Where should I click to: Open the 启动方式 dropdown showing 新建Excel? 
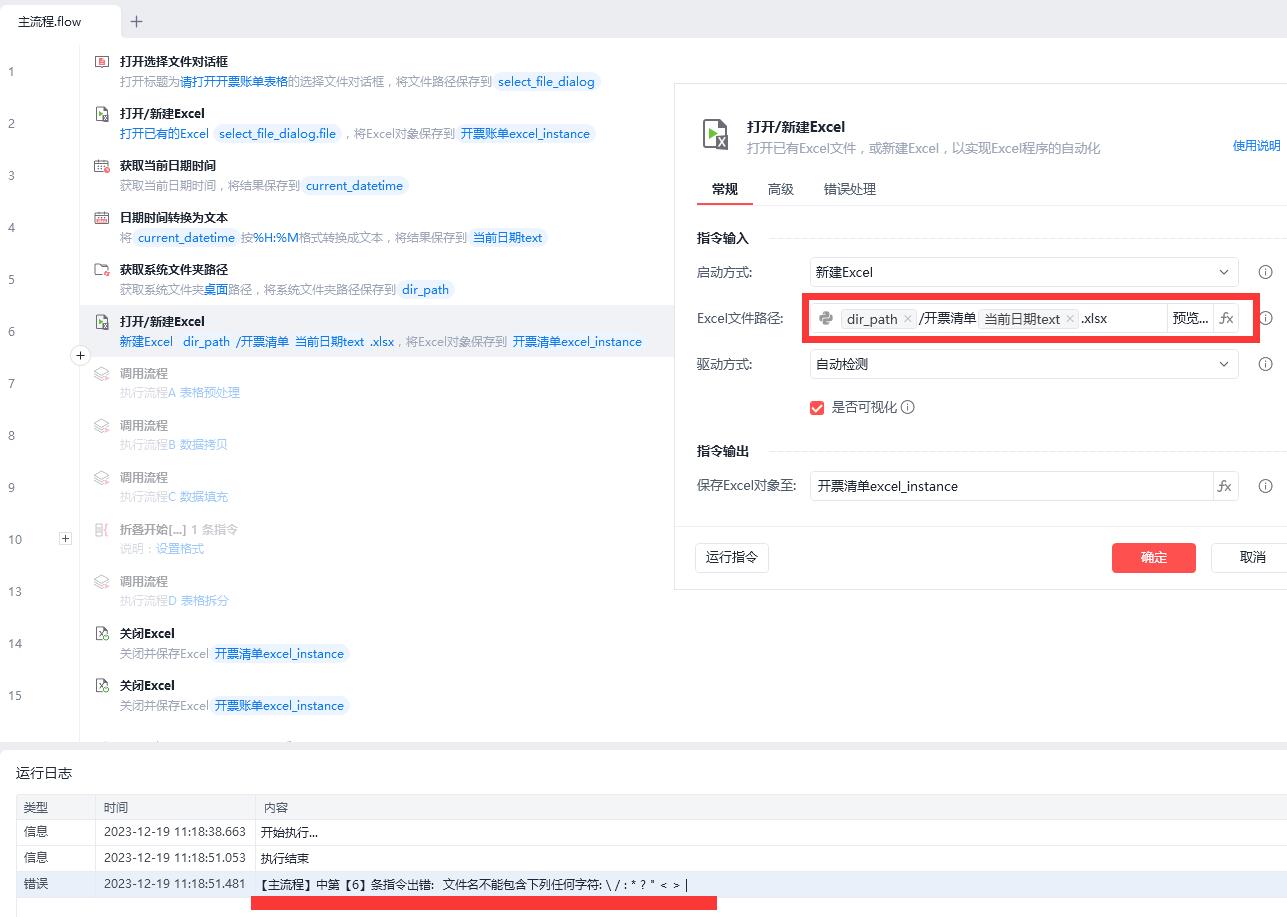coord(1024,272)
